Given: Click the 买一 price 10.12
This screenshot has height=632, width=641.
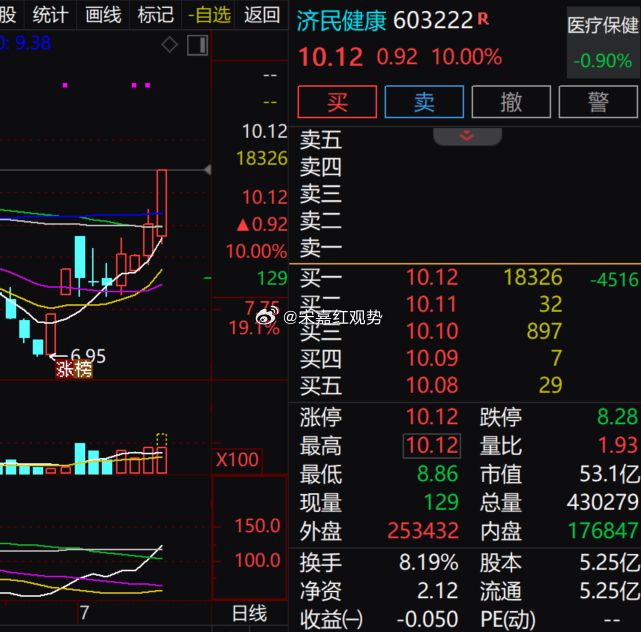Looking at the screenshot, I should click(432, 278).
